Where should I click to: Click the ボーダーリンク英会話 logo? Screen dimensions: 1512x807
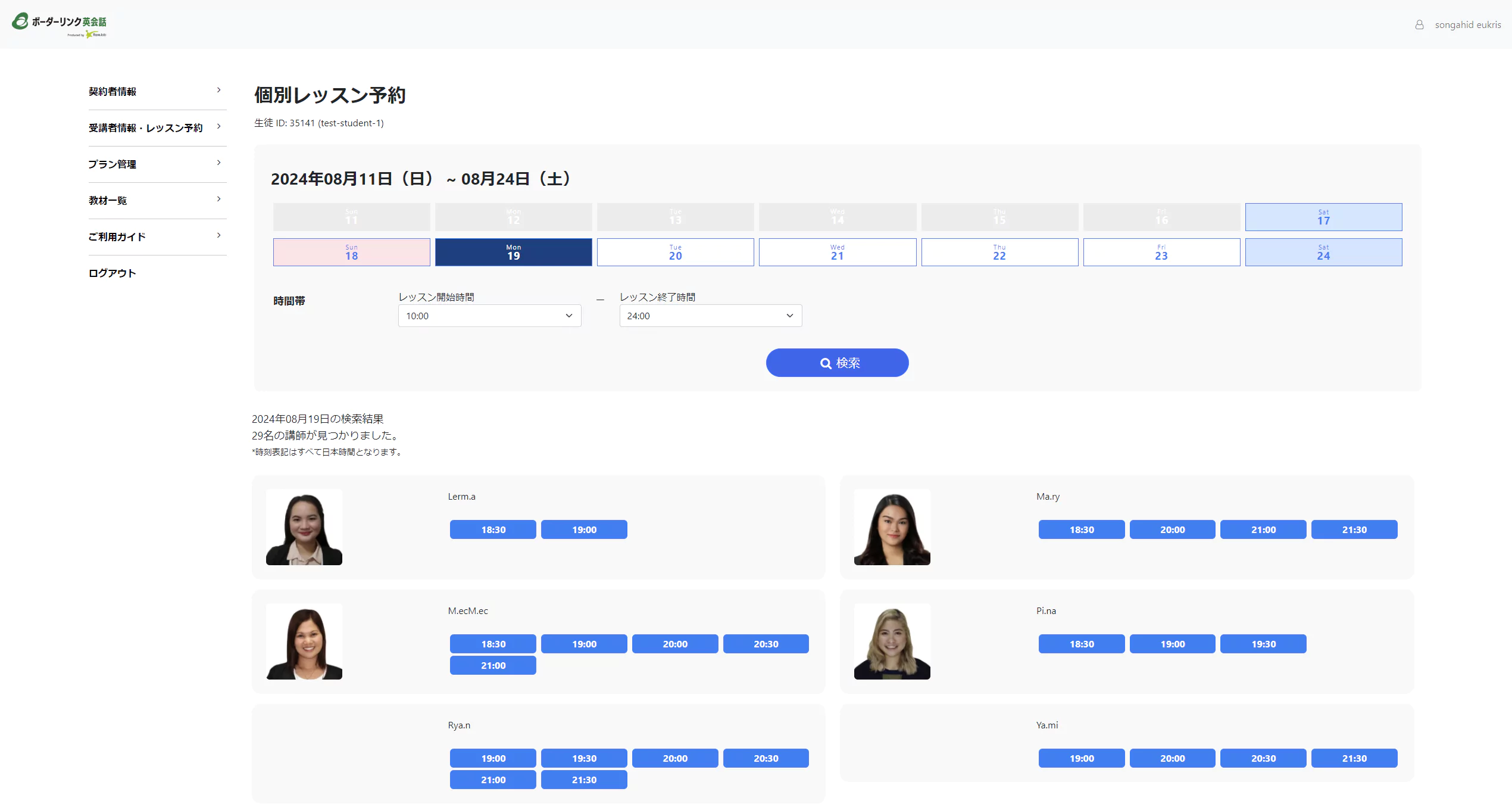coord(60,24)
